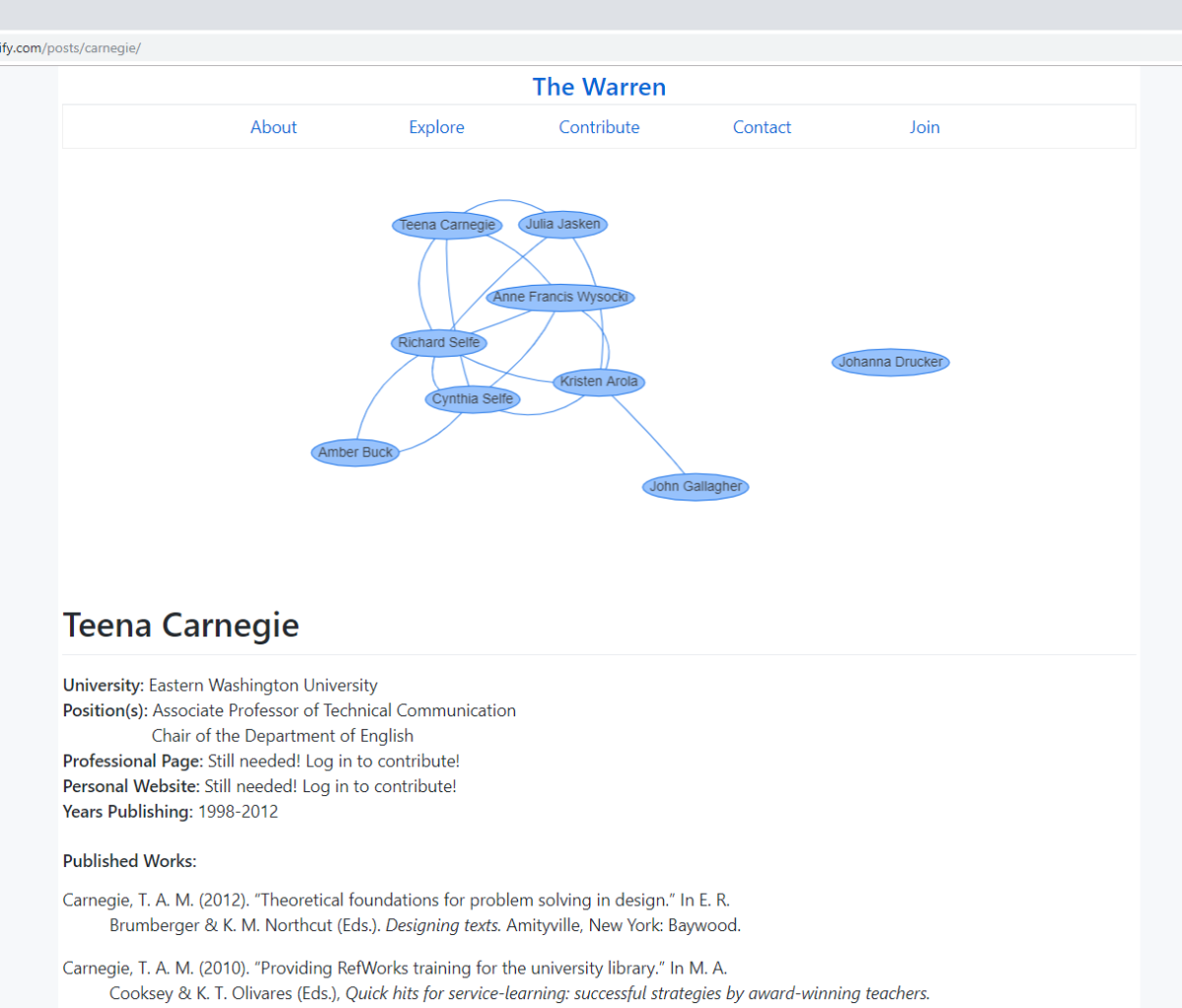Click the Kristen Arola node
Screen dimensions: 1182x1008
coord(598,381)
